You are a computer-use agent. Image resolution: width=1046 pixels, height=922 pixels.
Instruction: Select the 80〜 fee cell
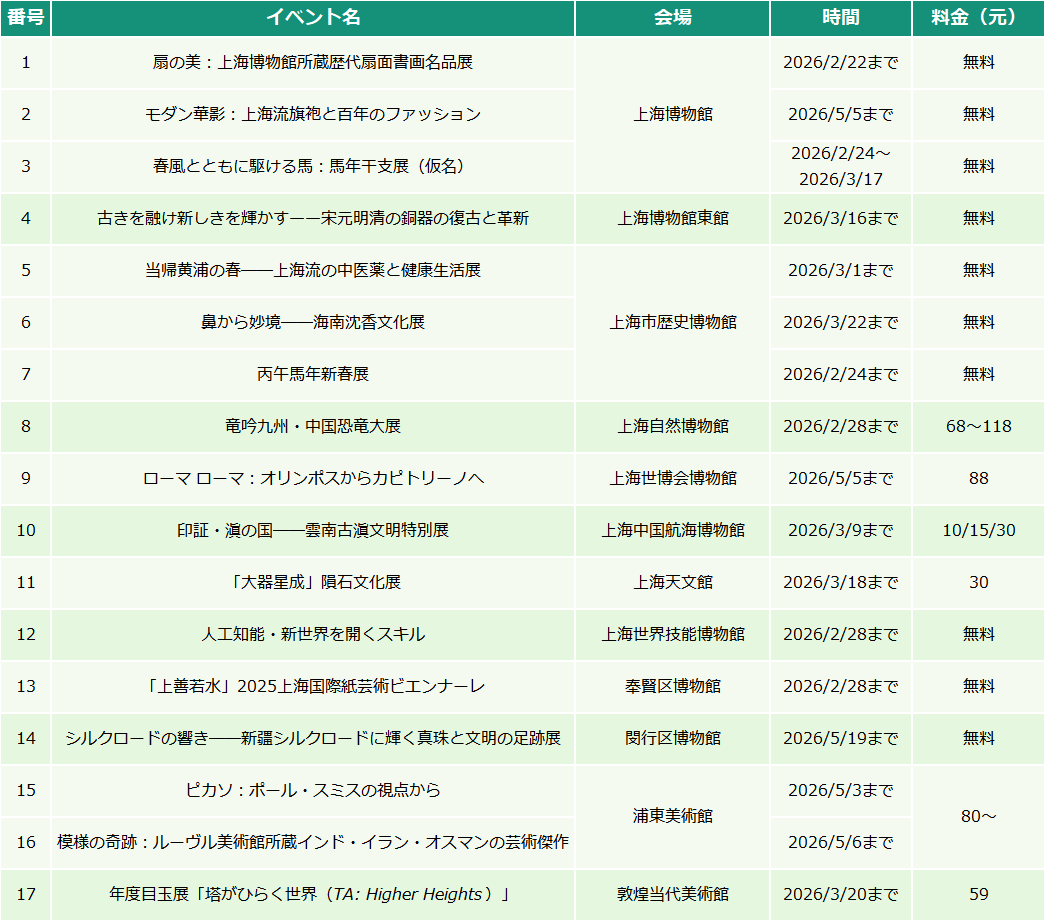(x=977, y=818)
